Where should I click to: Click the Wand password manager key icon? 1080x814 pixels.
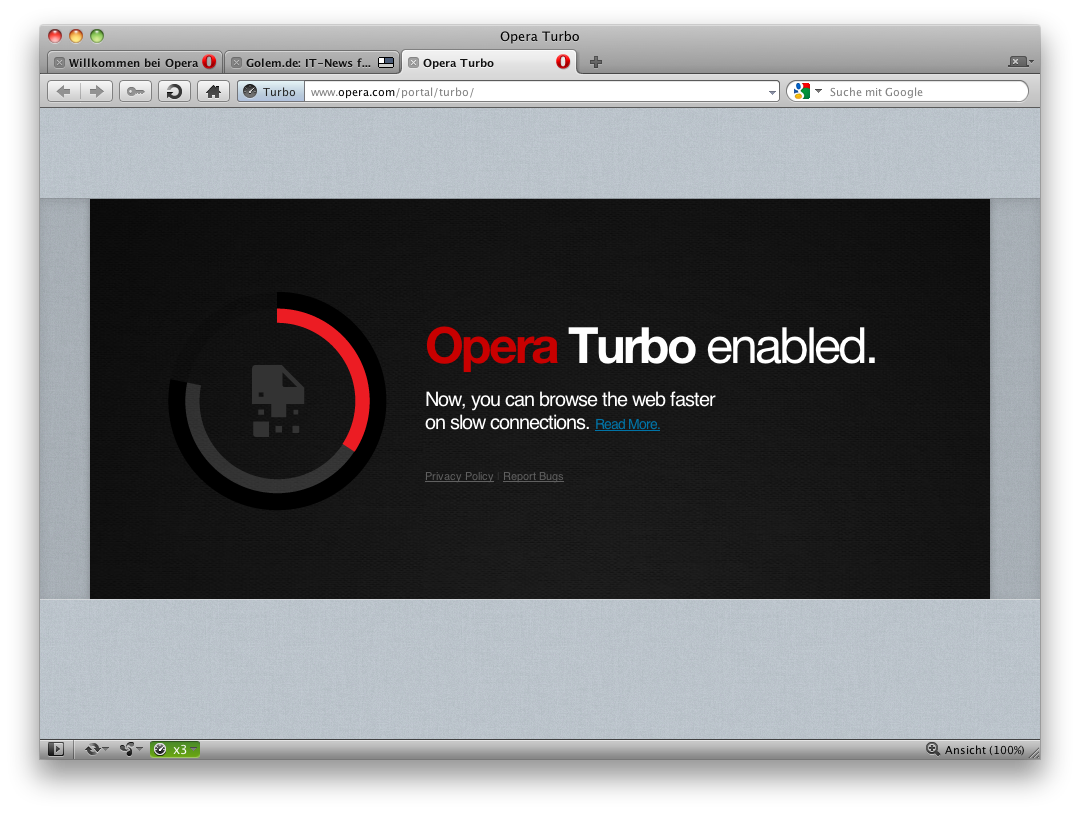[135, 91]
